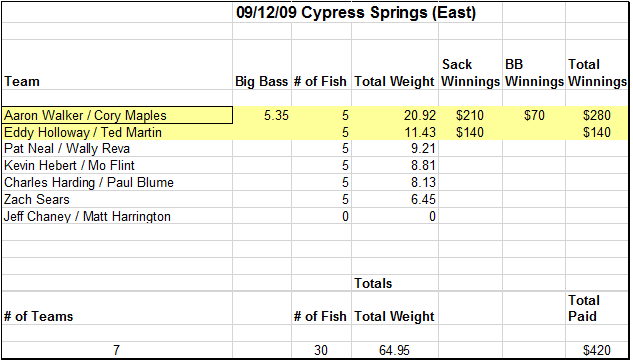Click the Total Winnings cell showing $280
633x363 pixels.
click(x=597, y=115)
